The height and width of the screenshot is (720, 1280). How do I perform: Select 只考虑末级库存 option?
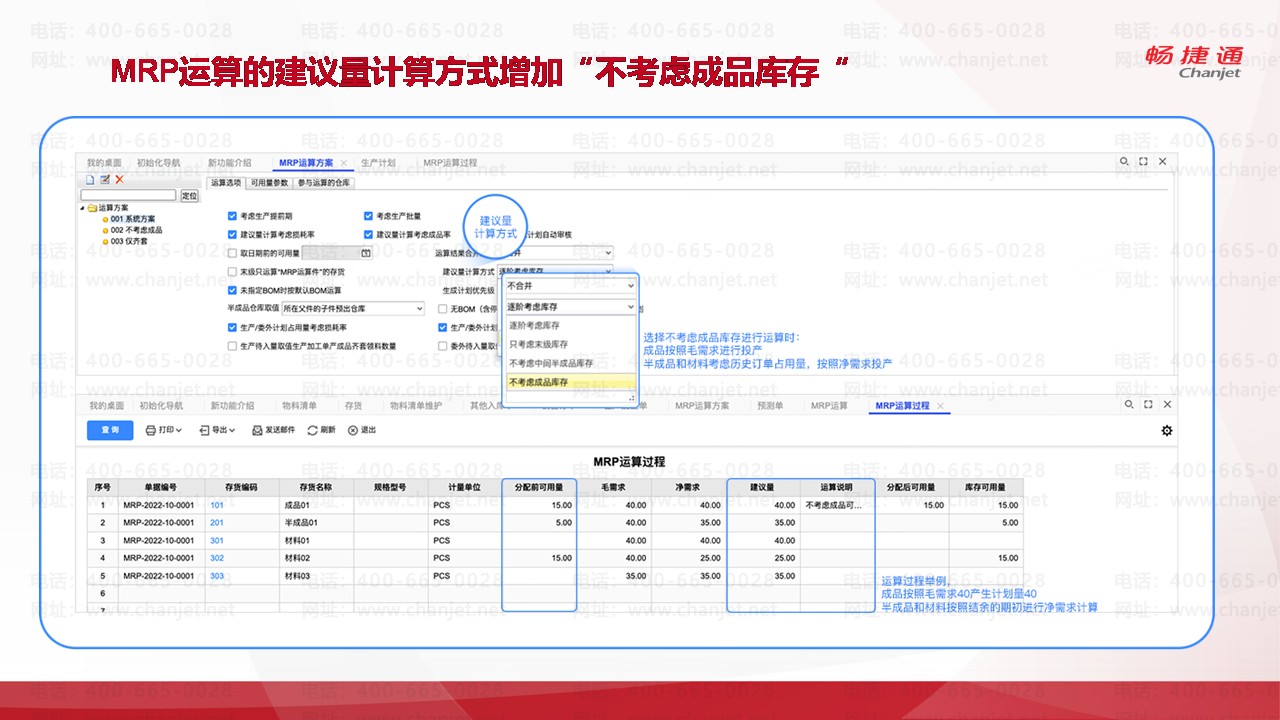pyautogui.click(x=570, y=345)
